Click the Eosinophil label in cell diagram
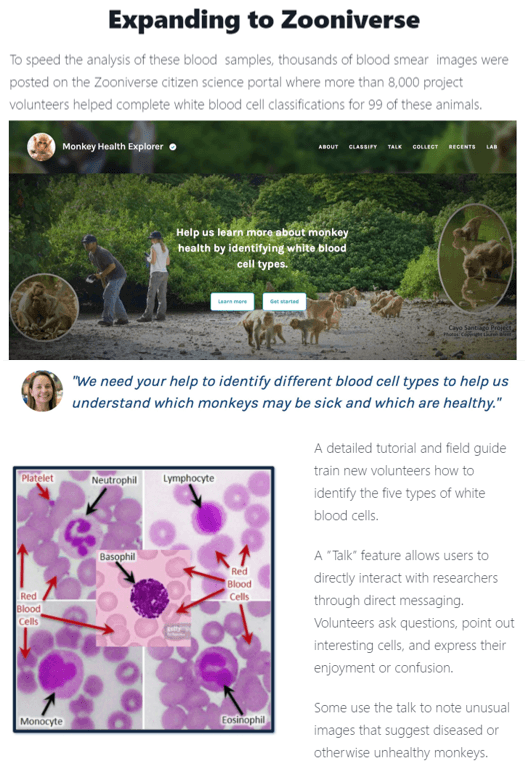This screenshot has height=771, width=530. pos(243,719)
